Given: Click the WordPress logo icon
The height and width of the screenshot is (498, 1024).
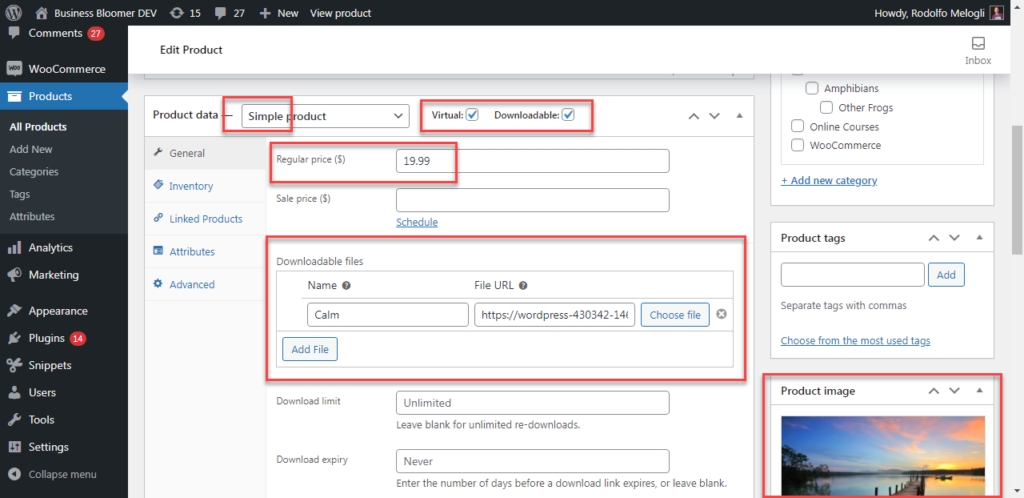Looking at the screenshot, I should click(14, 13).
